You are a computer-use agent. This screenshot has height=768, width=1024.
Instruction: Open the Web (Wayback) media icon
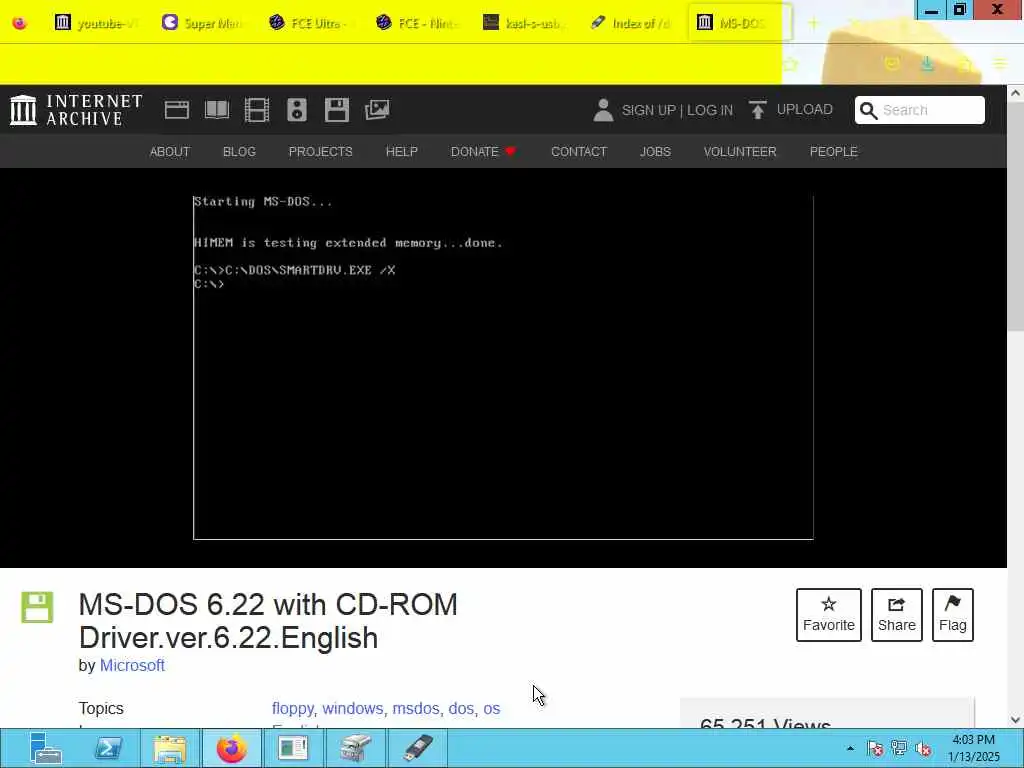coord(176,110)
